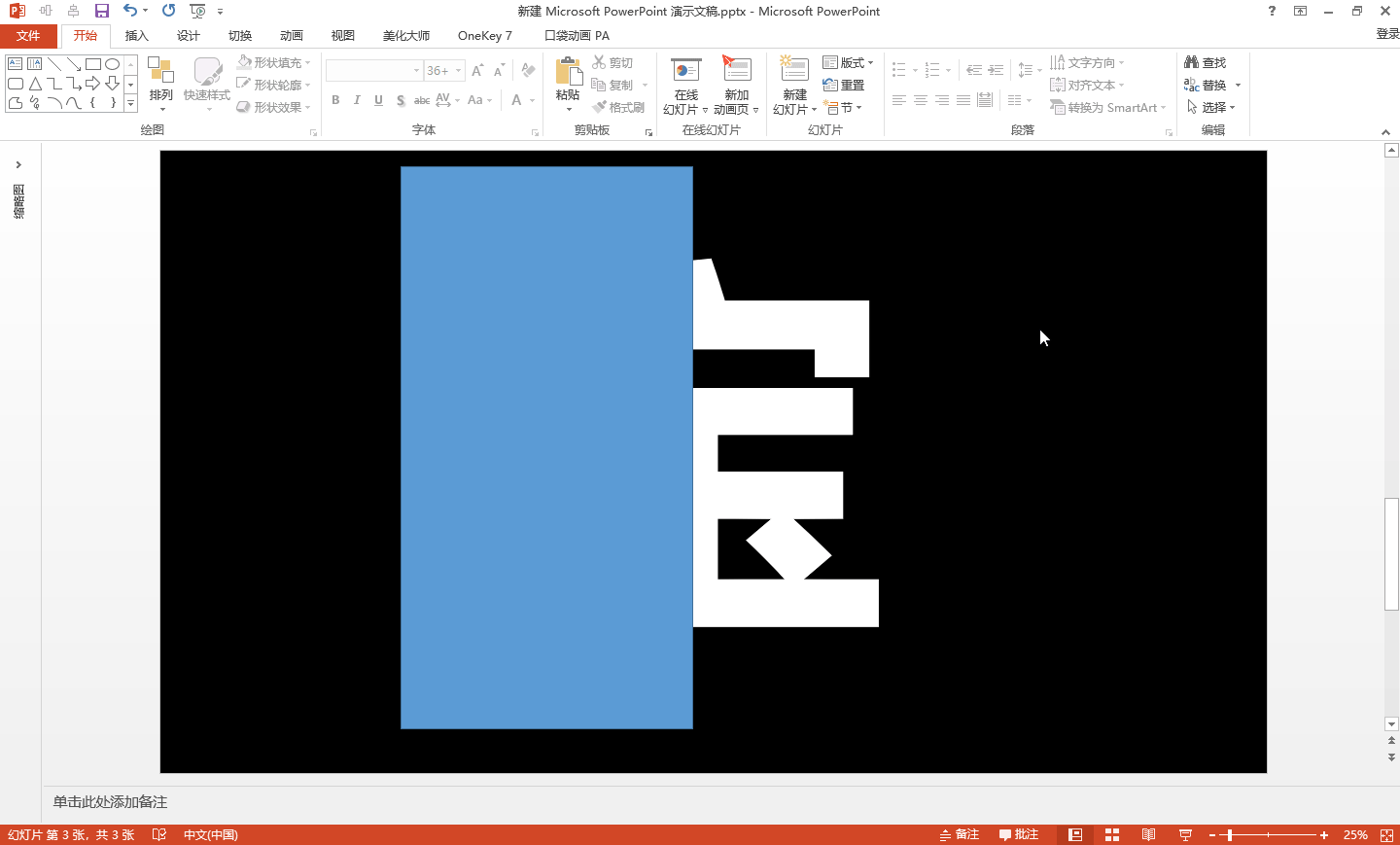Image resolution: width=1400 pixels, height=845 pixels.
Task: Redo using the repeat arrow icon
Action: click(x=169, y=11)
